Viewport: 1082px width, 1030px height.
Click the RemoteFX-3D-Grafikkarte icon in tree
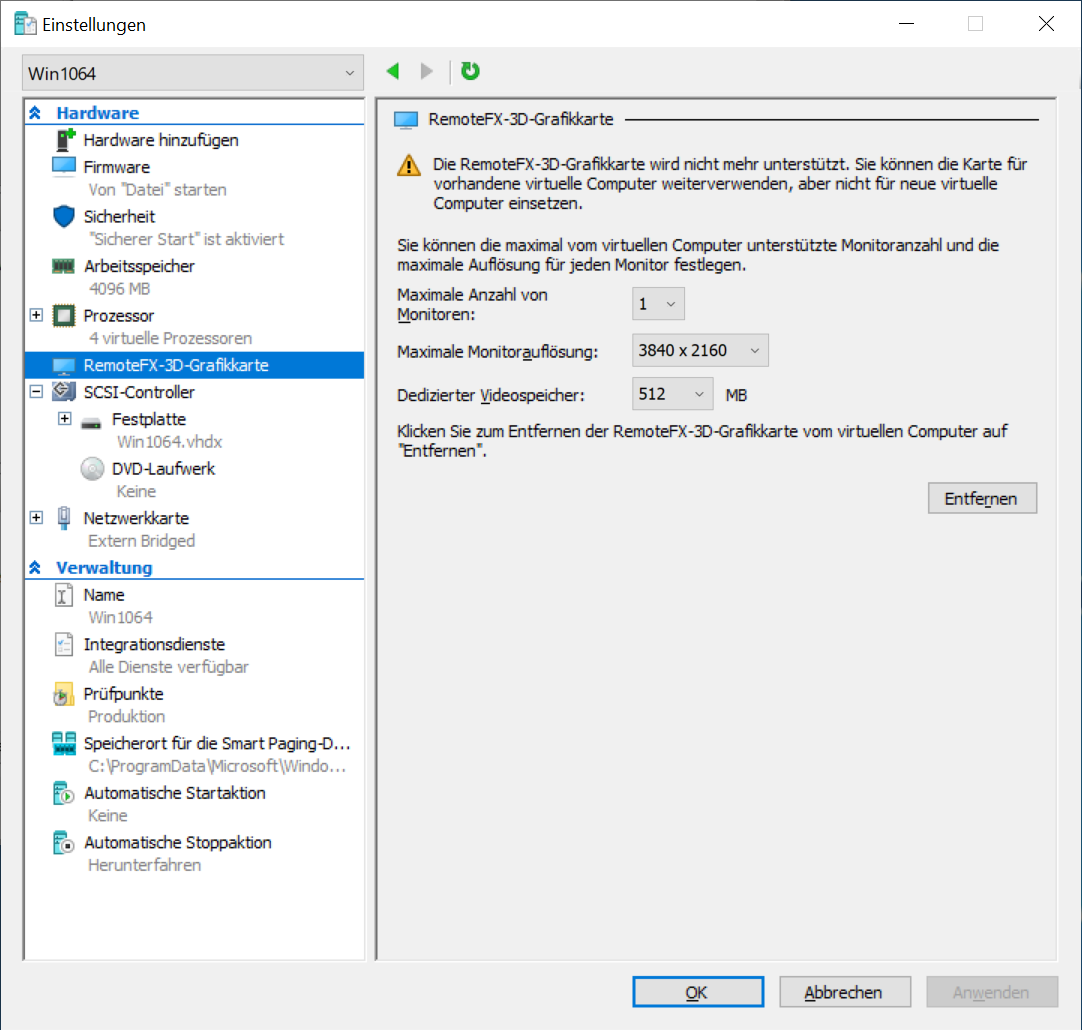(x=63, y=366)
